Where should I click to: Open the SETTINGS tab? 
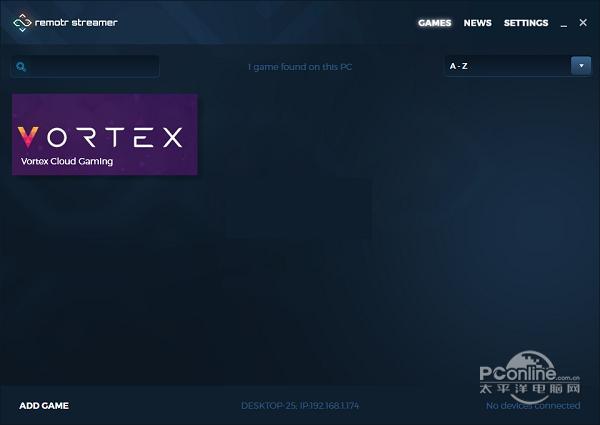point(526,23)
